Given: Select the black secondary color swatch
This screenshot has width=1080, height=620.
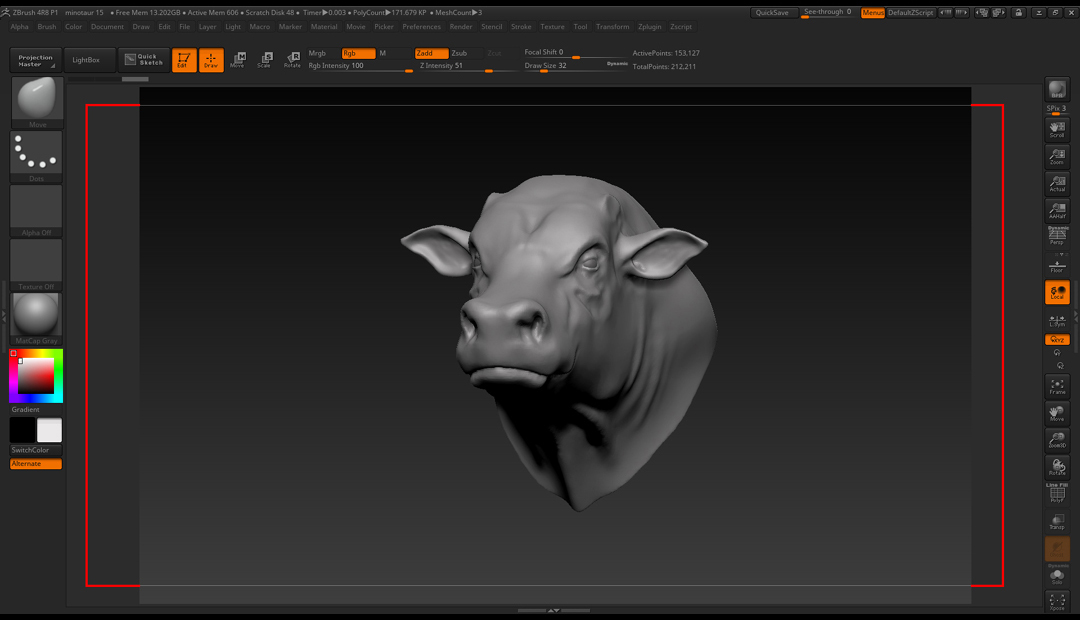Looking at the screenshot, I should 22,430.
